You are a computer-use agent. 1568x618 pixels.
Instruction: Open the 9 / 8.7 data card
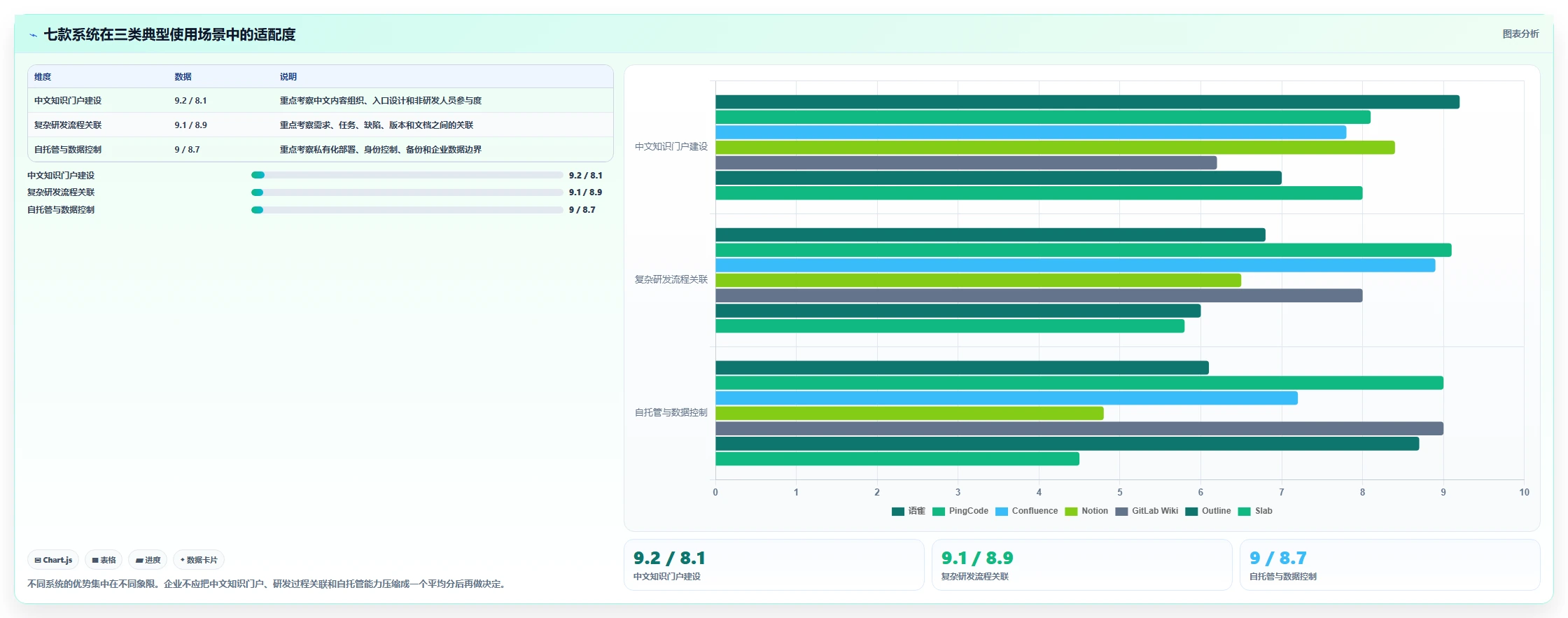(1390, 565)
